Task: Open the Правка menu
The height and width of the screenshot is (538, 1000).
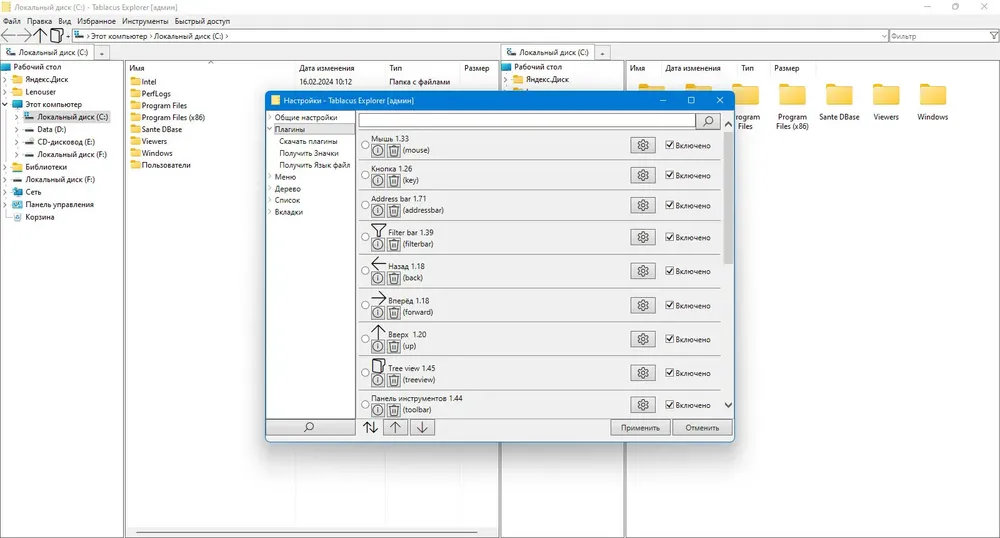Action: coord(39,21)
